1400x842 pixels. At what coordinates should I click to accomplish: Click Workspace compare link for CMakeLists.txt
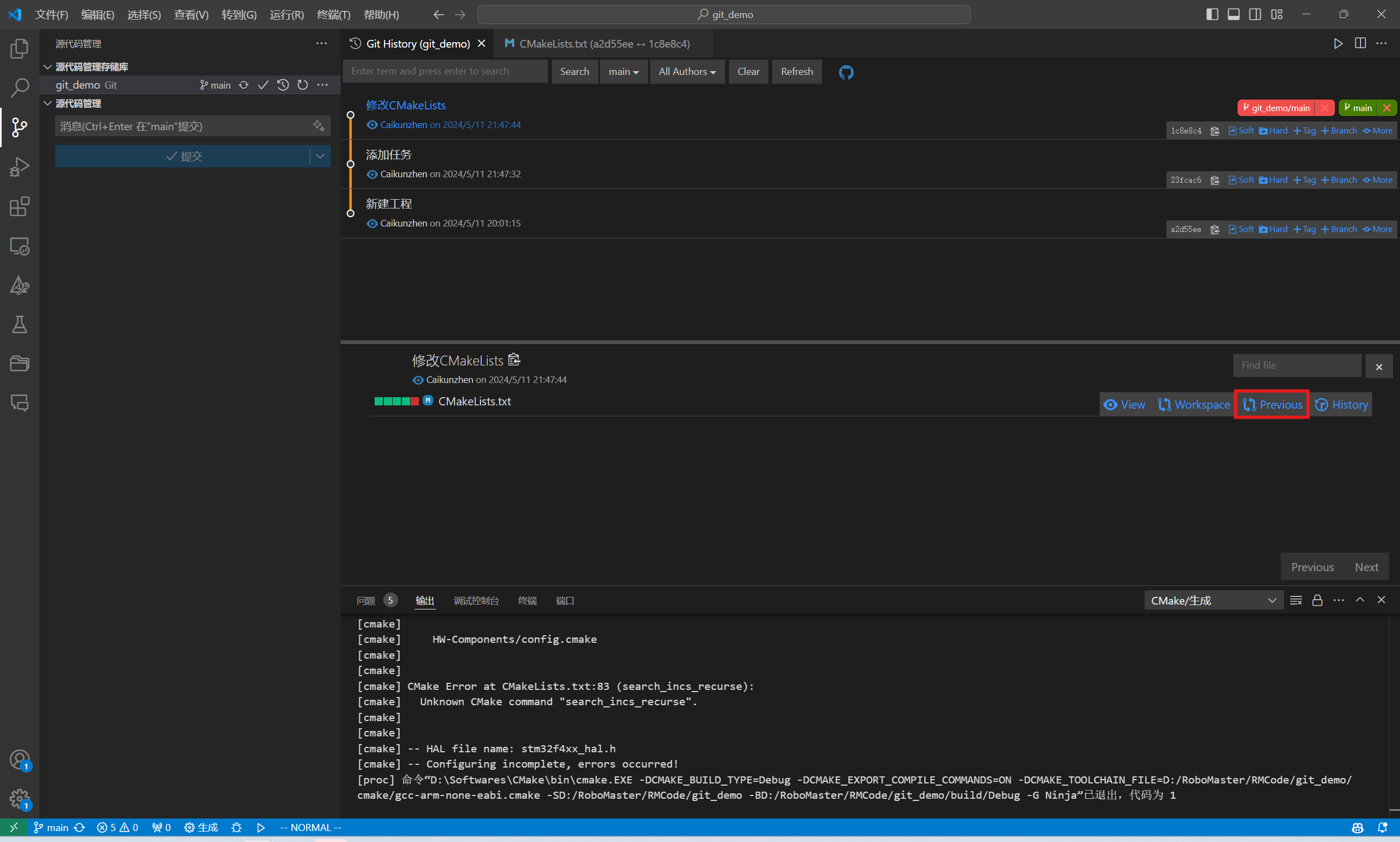1194,404
